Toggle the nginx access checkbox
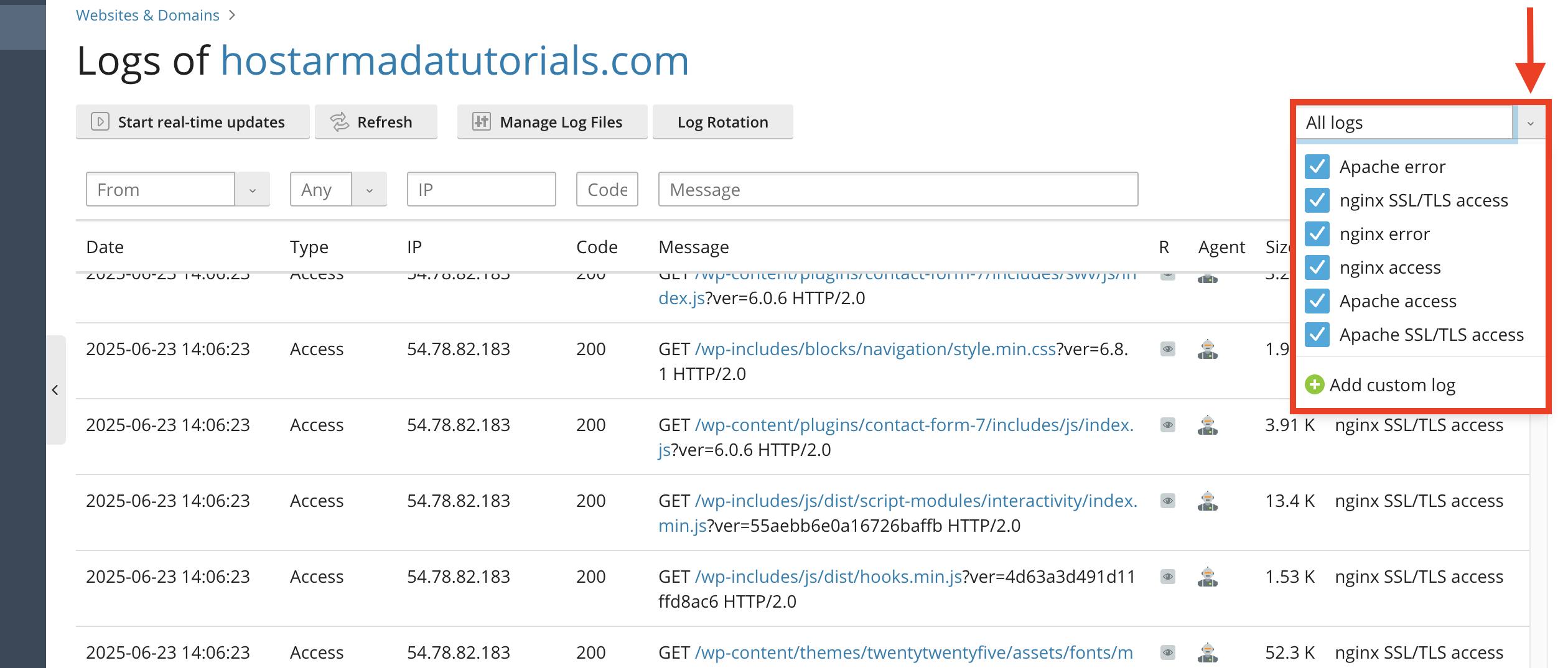Viewport: 1568px width, 668px height. coord(1317,267)
